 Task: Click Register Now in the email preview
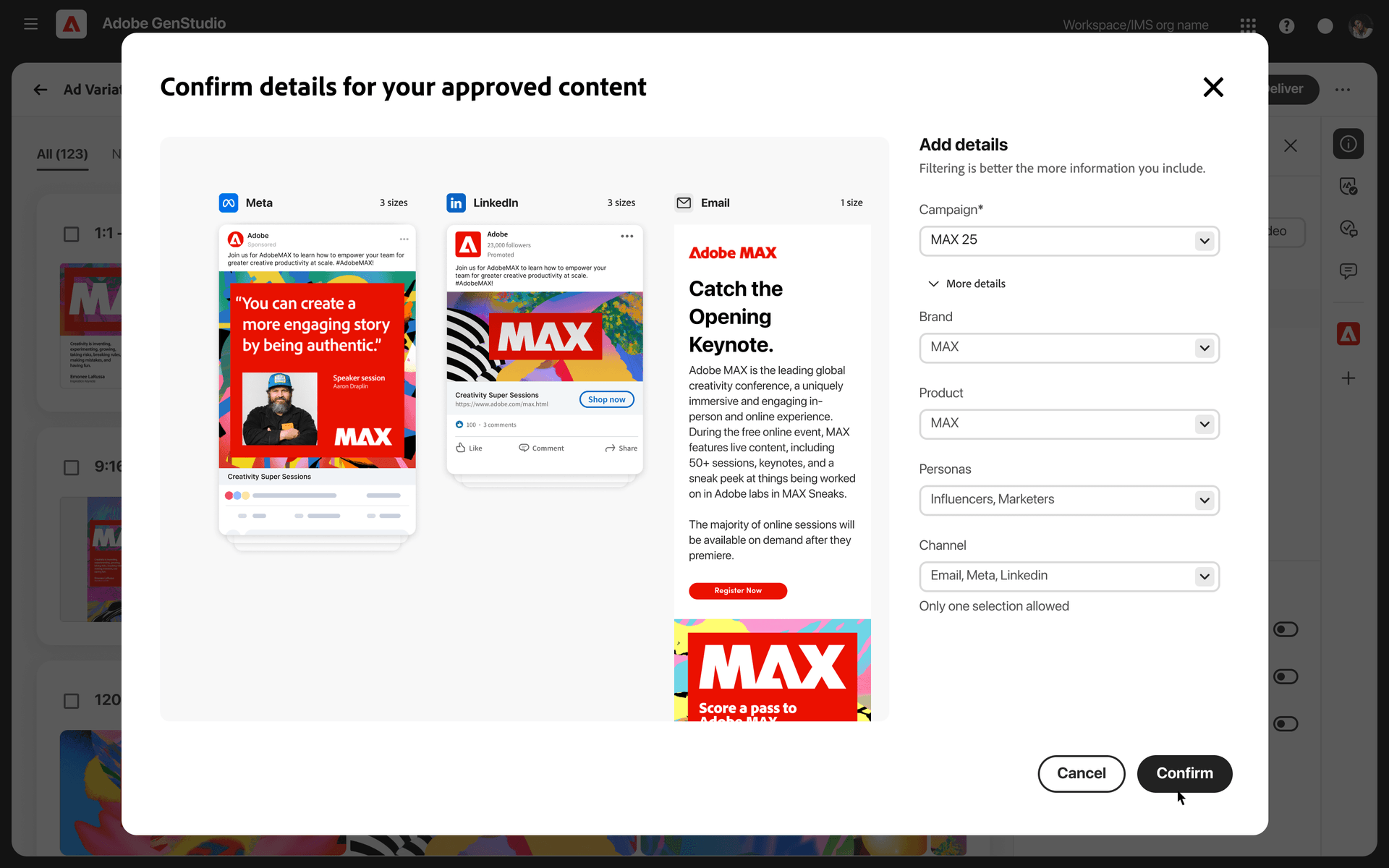[x=738, y=591]
